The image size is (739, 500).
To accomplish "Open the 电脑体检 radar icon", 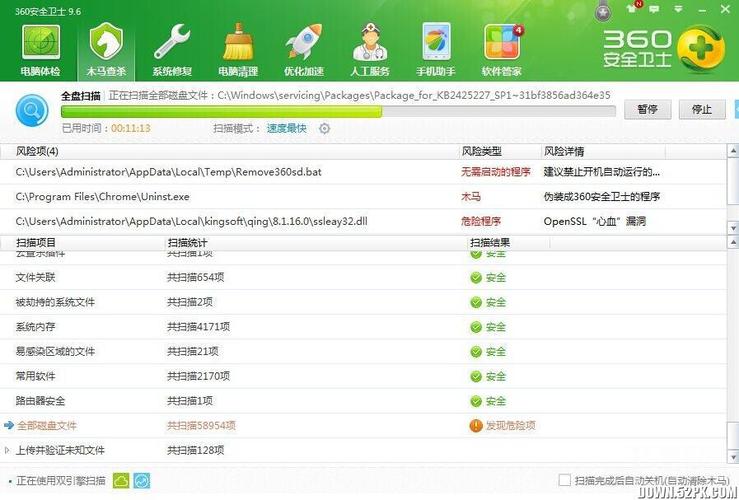I will pyautogui.click(x=41, y=42).
